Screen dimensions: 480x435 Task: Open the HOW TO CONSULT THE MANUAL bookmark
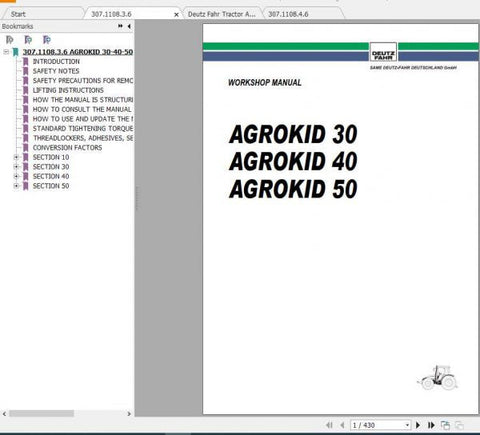pyautogui.click(x=82, y=109)
